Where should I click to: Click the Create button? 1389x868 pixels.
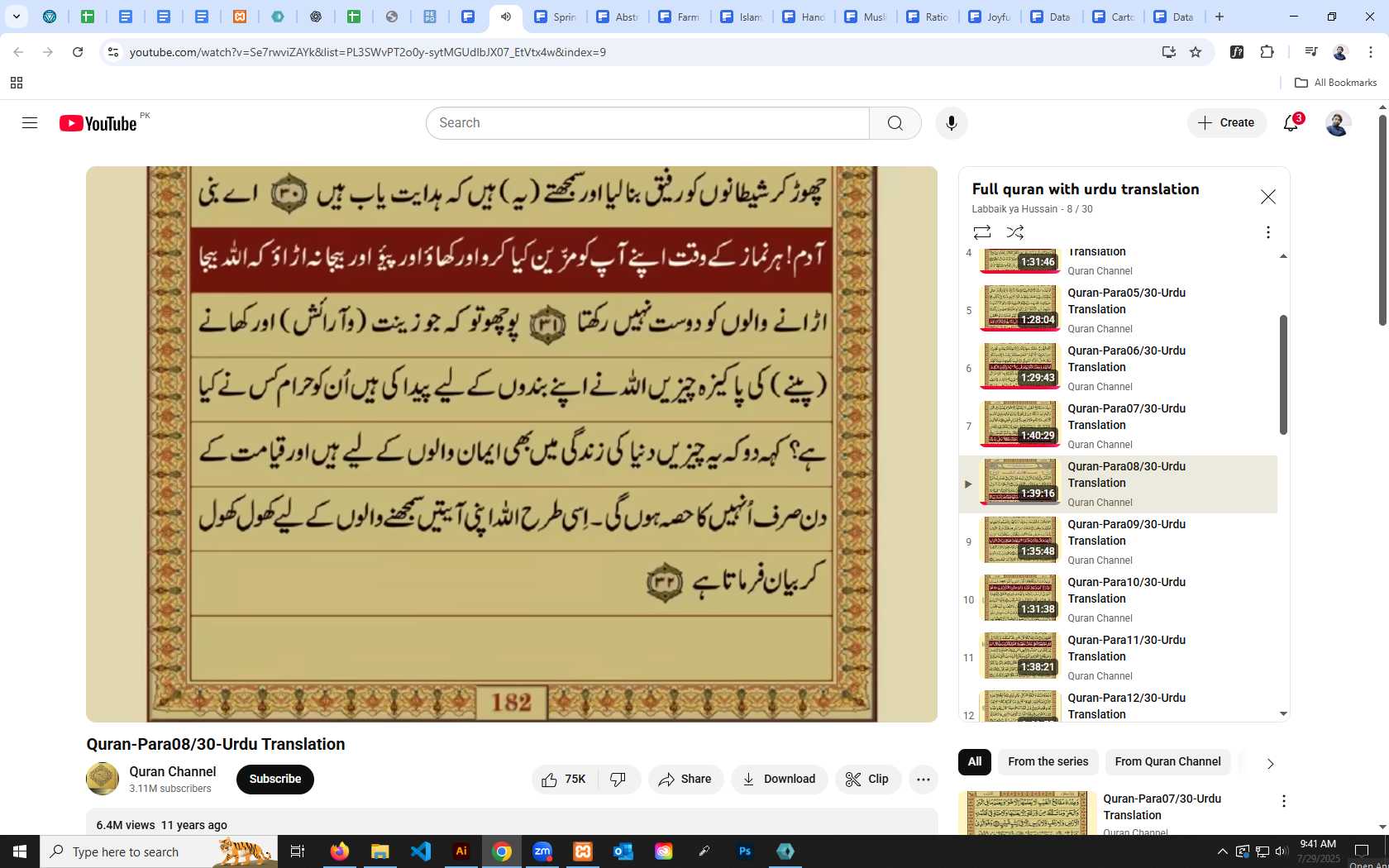(1227, 123)
